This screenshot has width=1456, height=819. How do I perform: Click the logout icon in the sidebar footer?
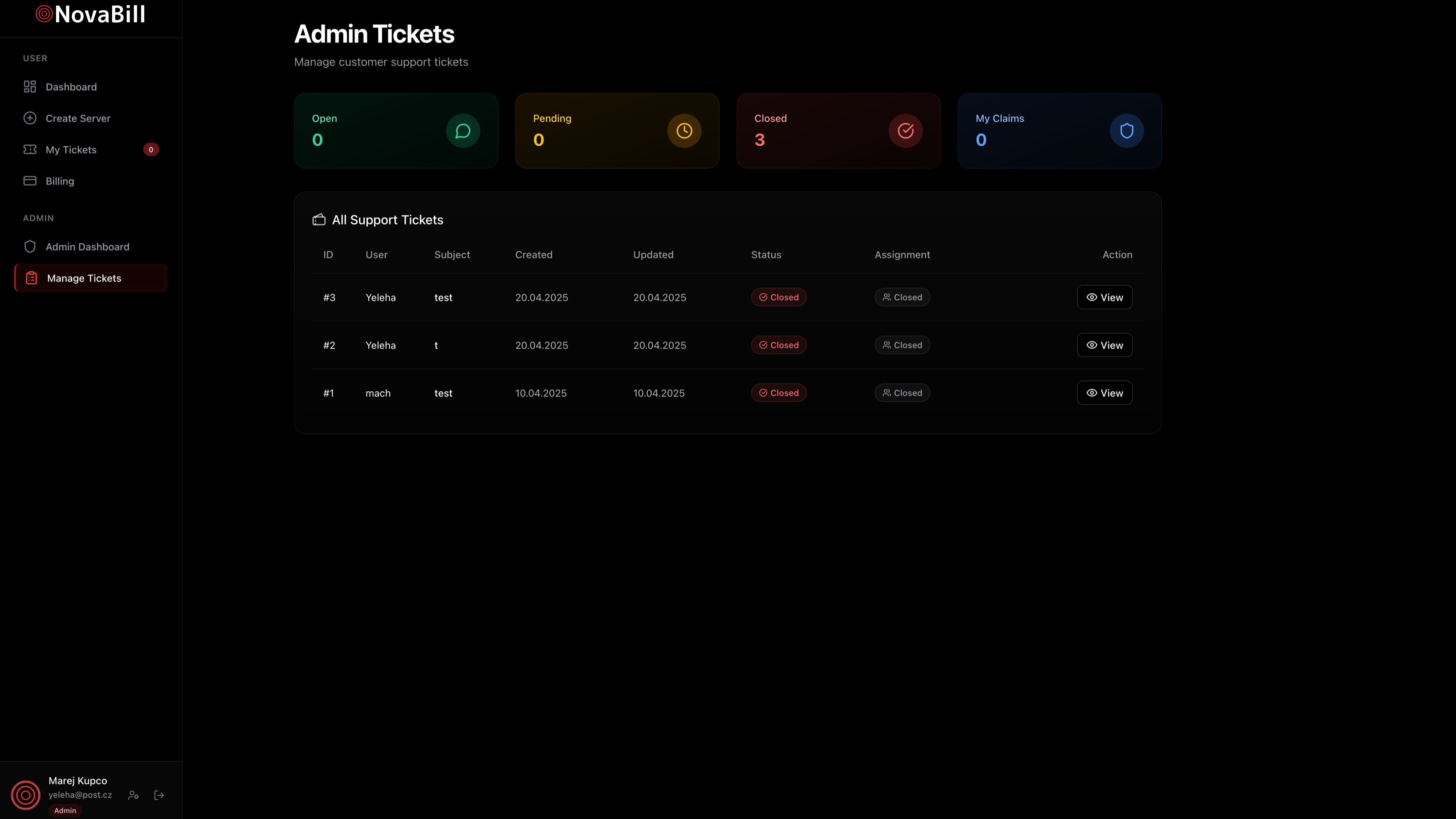160,795
